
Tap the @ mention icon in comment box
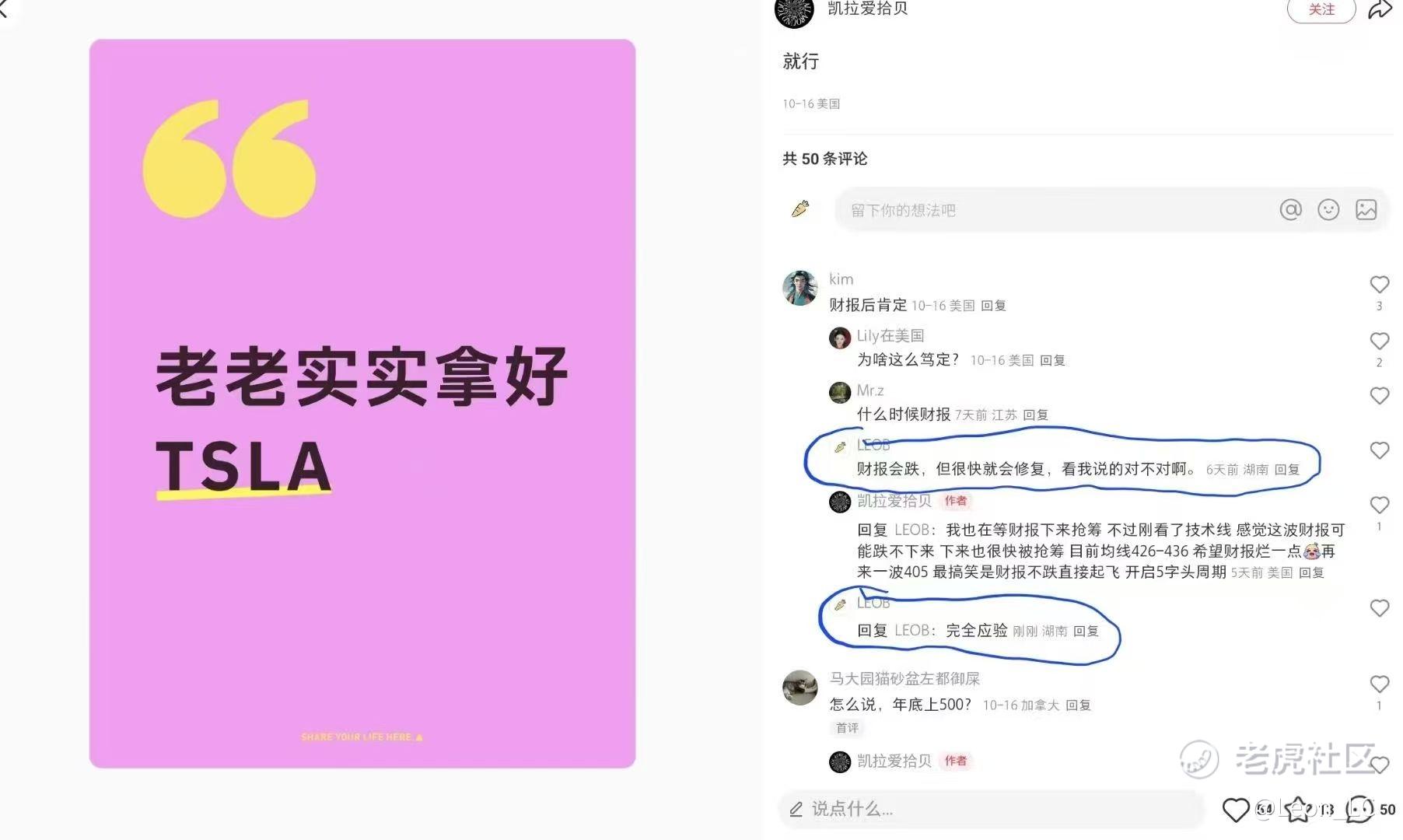coord(1290,209)
